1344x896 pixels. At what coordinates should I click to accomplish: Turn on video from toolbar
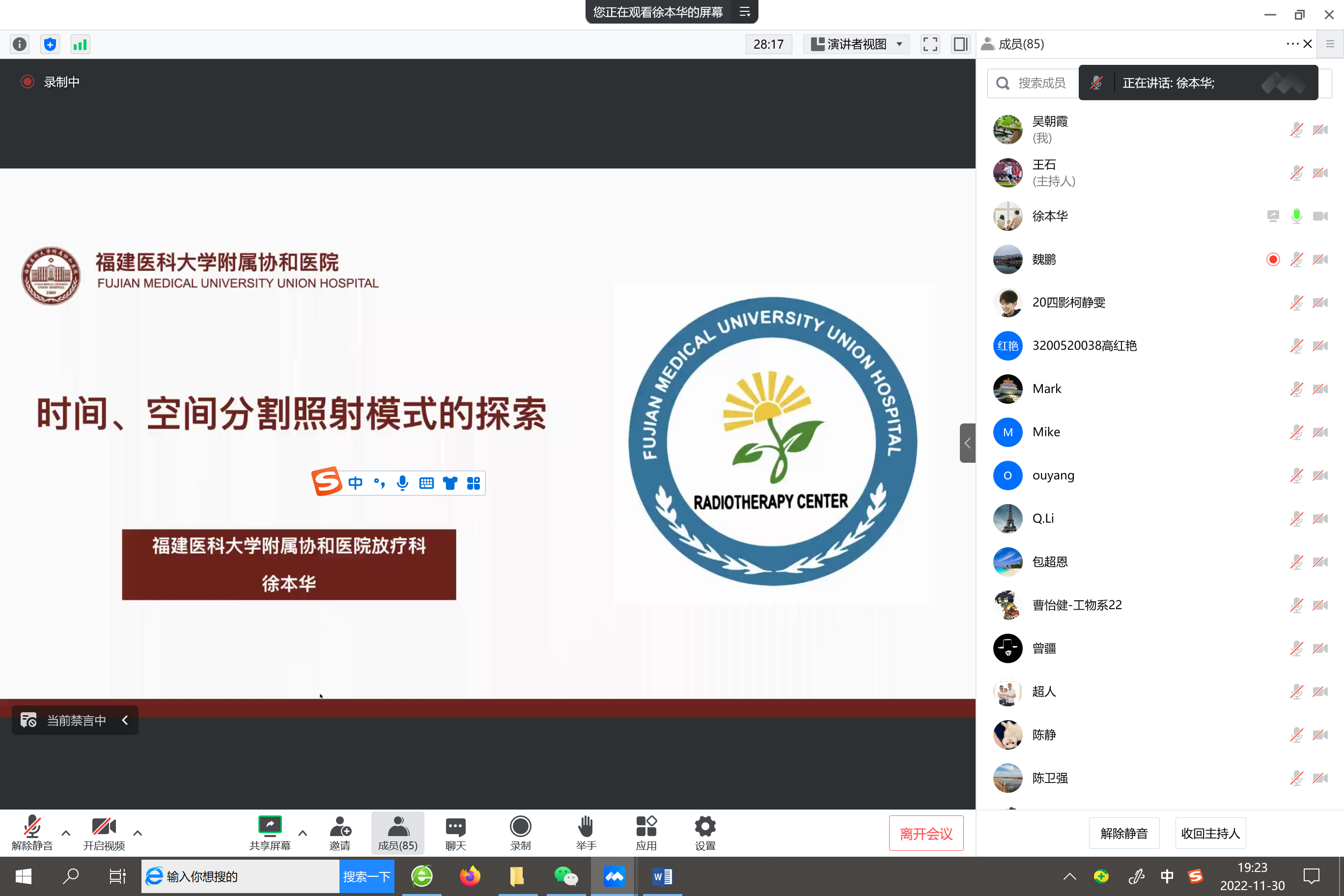point(104,833)
